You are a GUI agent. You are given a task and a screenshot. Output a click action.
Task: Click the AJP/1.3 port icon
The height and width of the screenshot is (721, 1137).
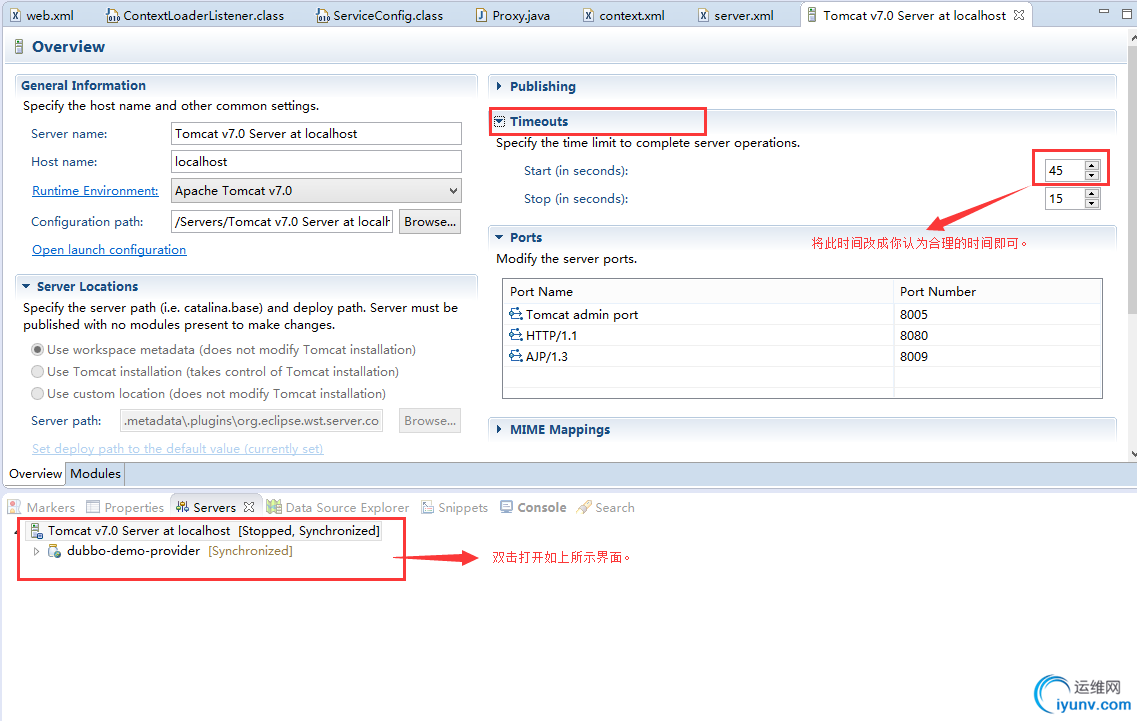coord(516,356)
